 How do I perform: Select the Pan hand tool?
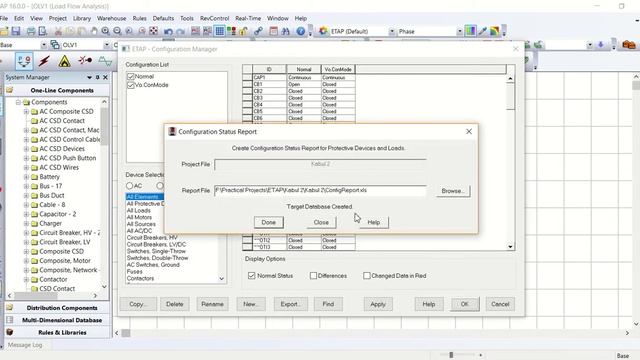(94, 31)
